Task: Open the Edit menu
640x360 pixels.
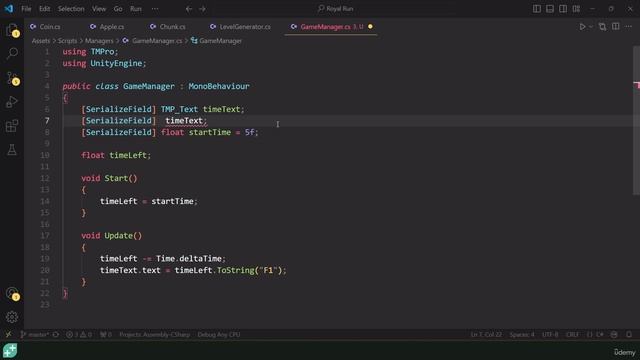Action: pyautogui.click(x=44, y=9)
